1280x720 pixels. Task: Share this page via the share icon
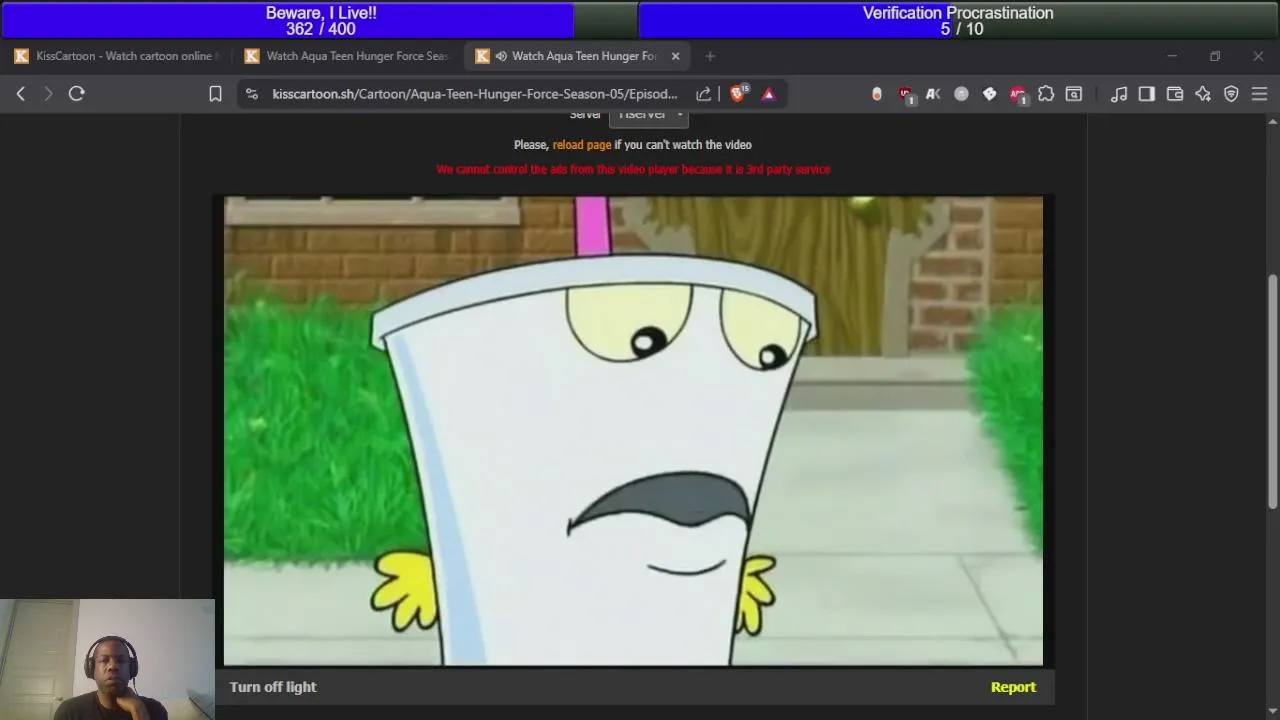tap(704, 94)
